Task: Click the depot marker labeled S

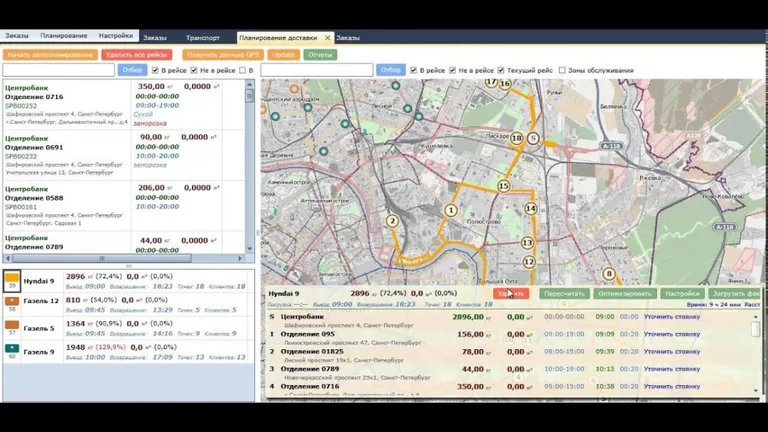Action: pos(534,139)
